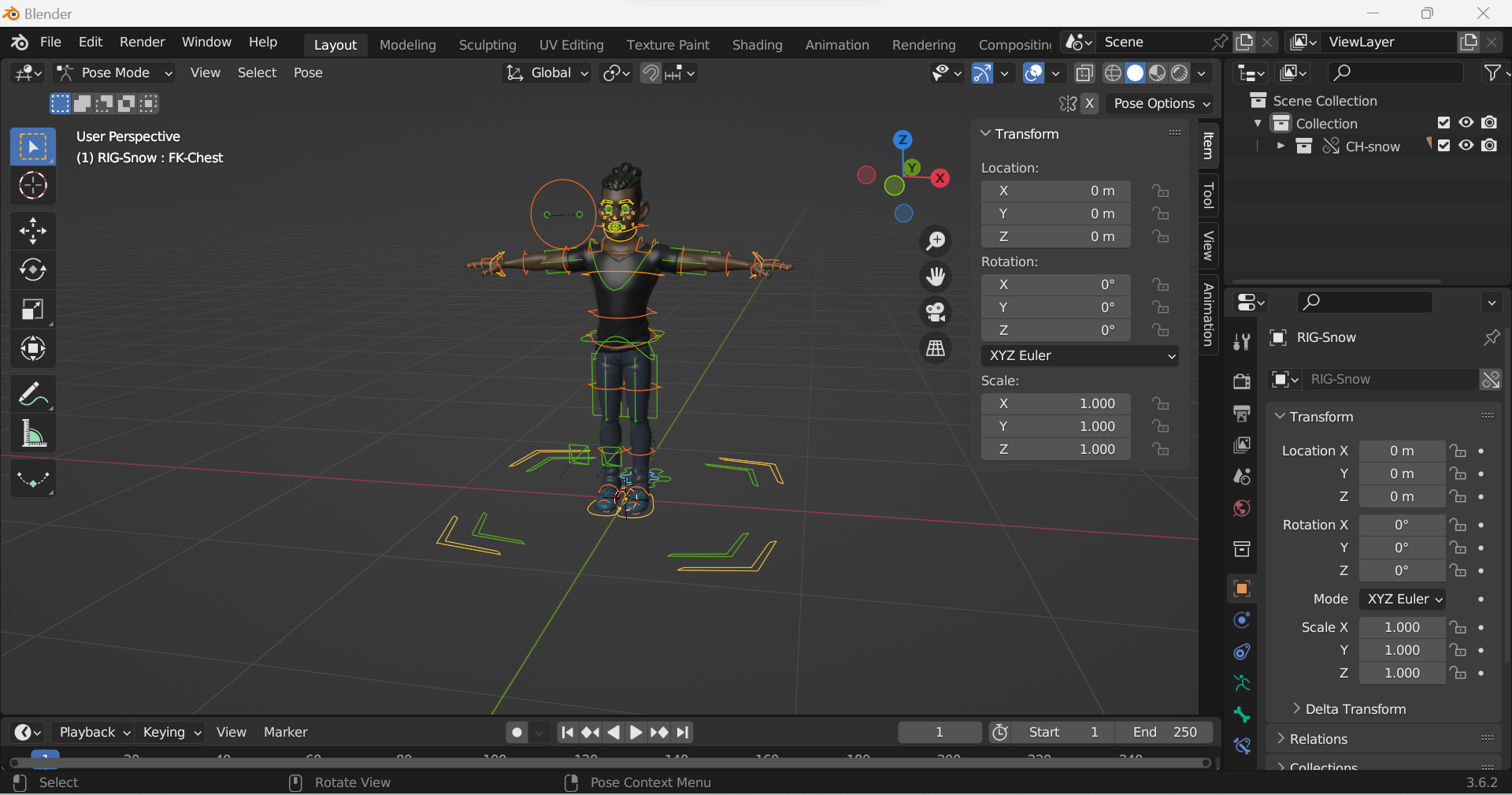This screenshot has width=1512, height=795.
Task: Toggle auto keying record button
Action: click(517, 732)
